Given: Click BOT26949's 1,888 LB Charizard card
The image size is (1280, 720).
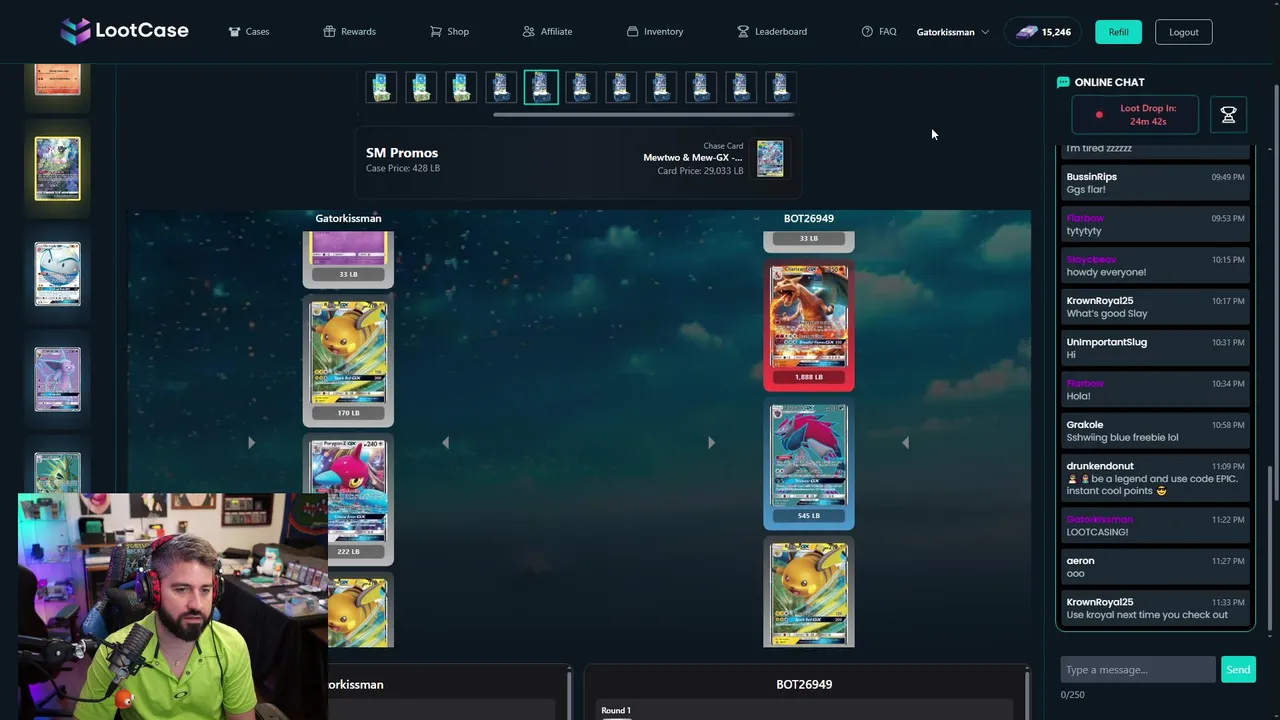Looking at the screenshot, I should pos(809,324).
